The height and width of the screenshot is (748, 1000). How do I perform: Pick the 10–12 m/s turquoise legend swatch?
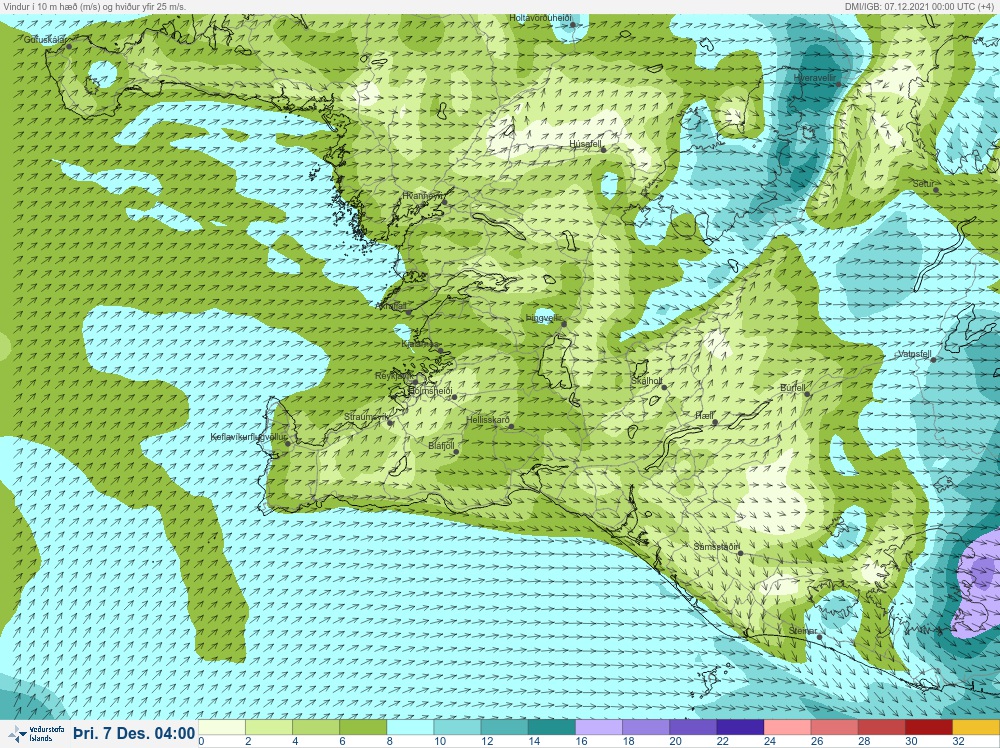coord(458,728)
